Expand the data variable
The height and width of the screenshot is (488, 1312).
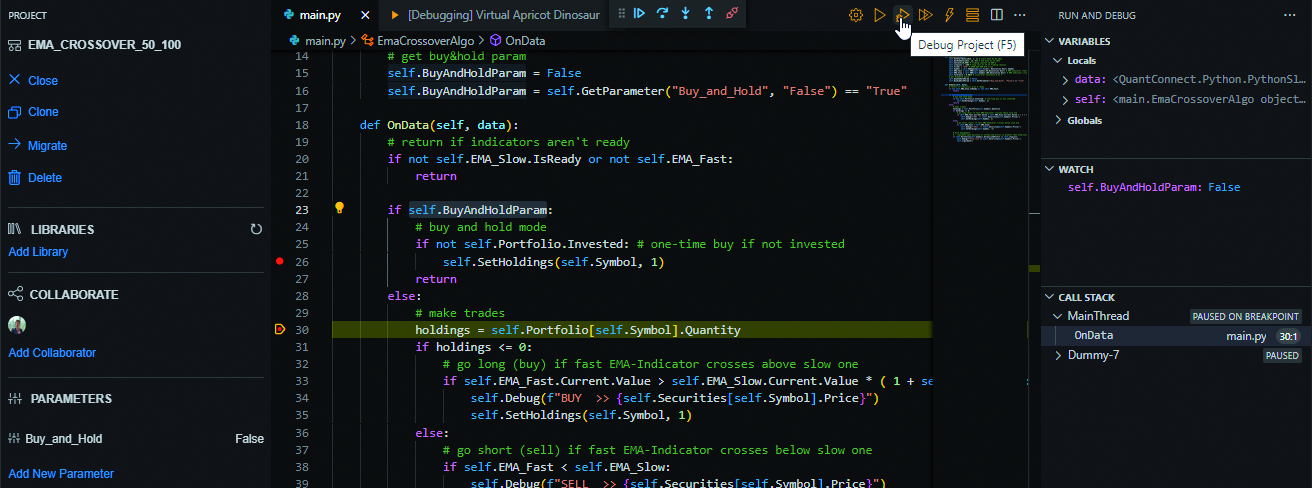(1066, 80)
